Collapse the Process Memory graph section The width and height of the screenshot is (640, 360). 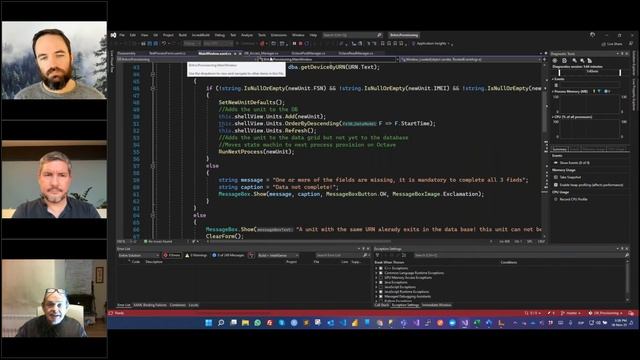click(x=553, y=91)
